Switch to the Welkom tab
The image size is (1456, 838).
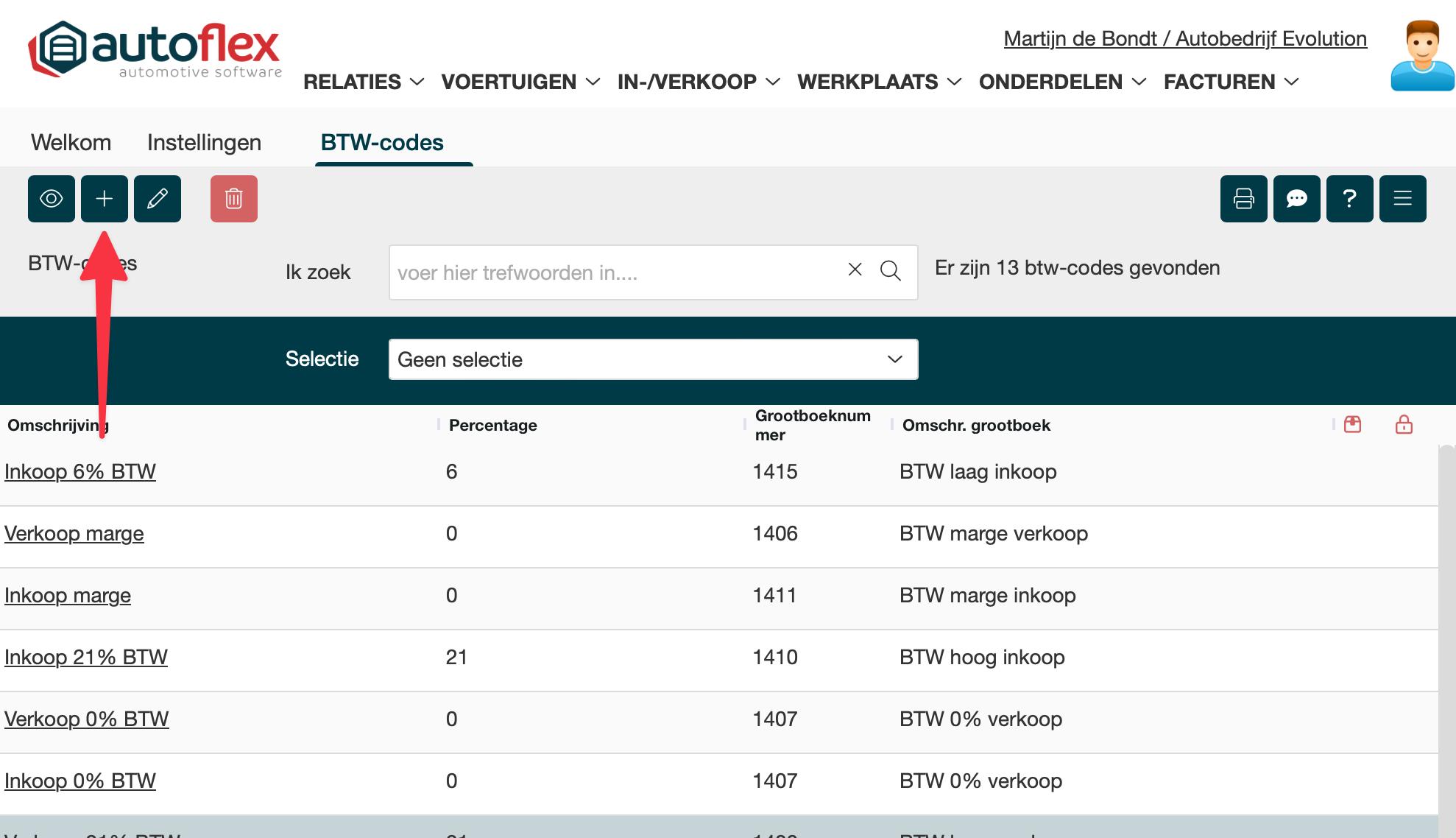pos(71,142)
